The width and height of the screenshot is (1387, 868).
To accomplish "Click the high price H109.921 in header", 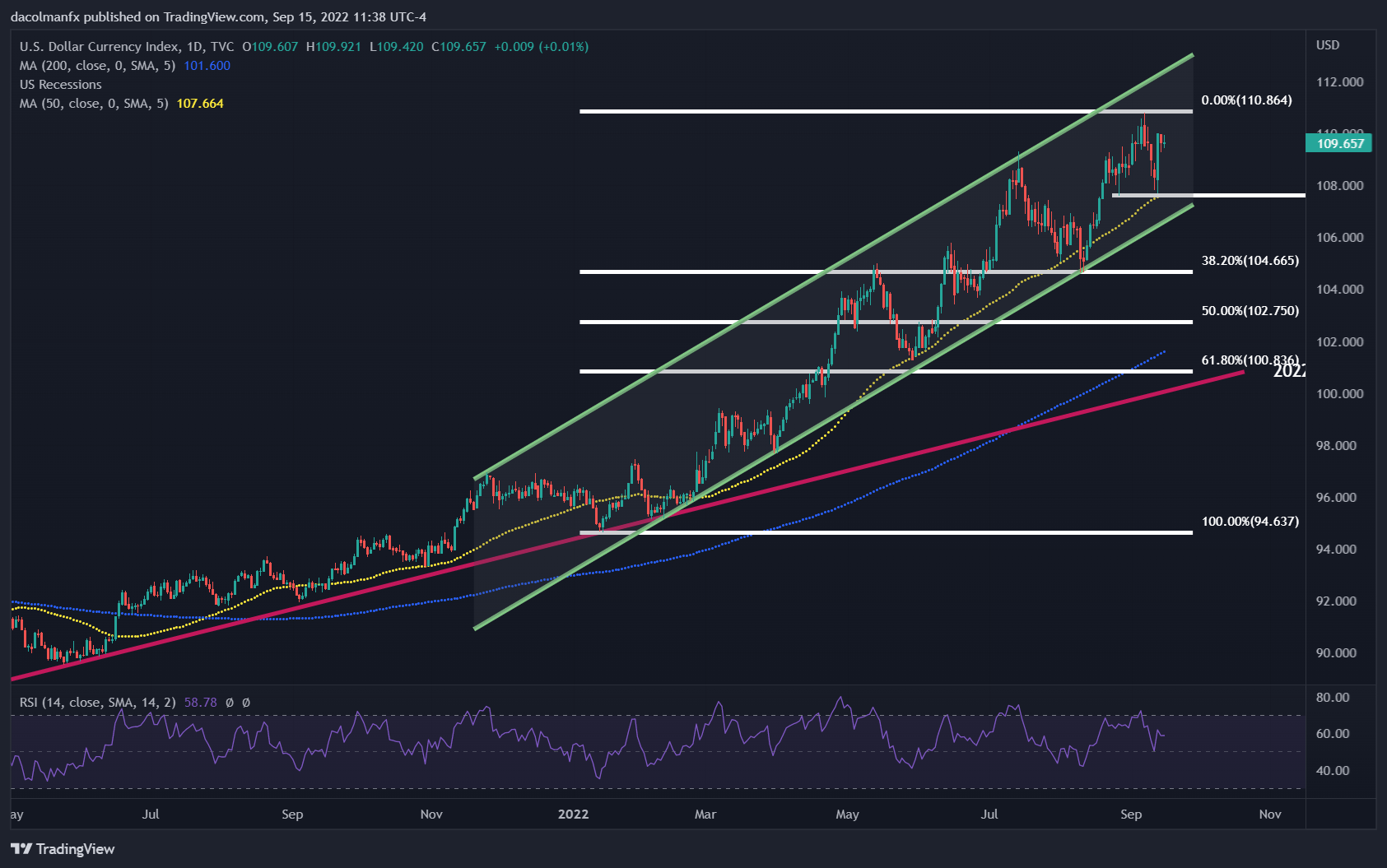I will 333,47.
